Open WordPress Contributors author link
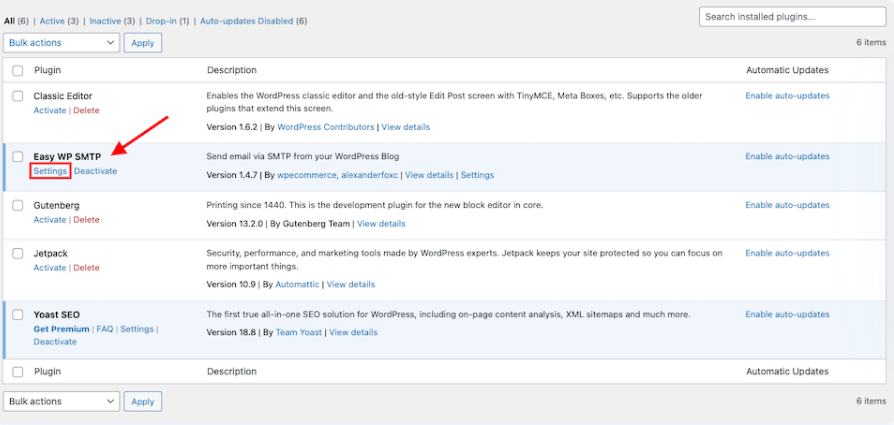 point(326,127)
